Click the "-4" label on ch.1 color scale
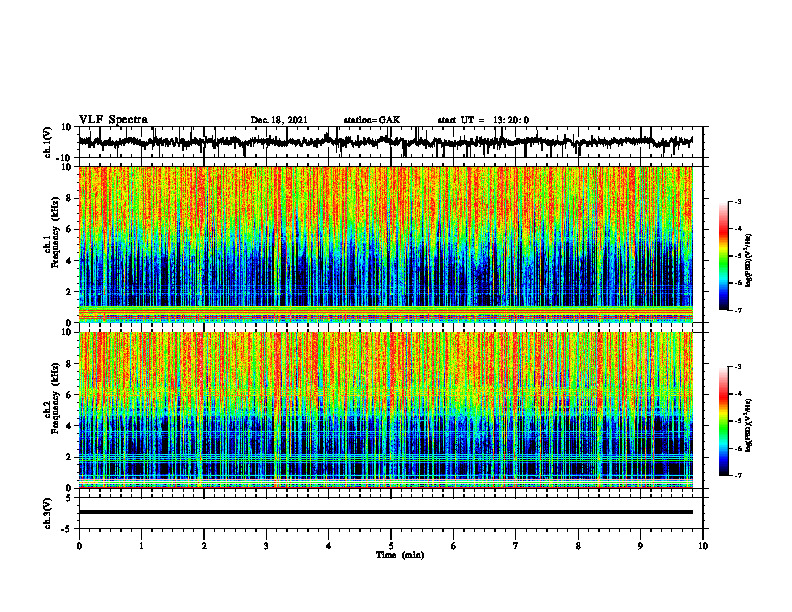The height and width of the screenshot is (612, 792). [738, 229]
